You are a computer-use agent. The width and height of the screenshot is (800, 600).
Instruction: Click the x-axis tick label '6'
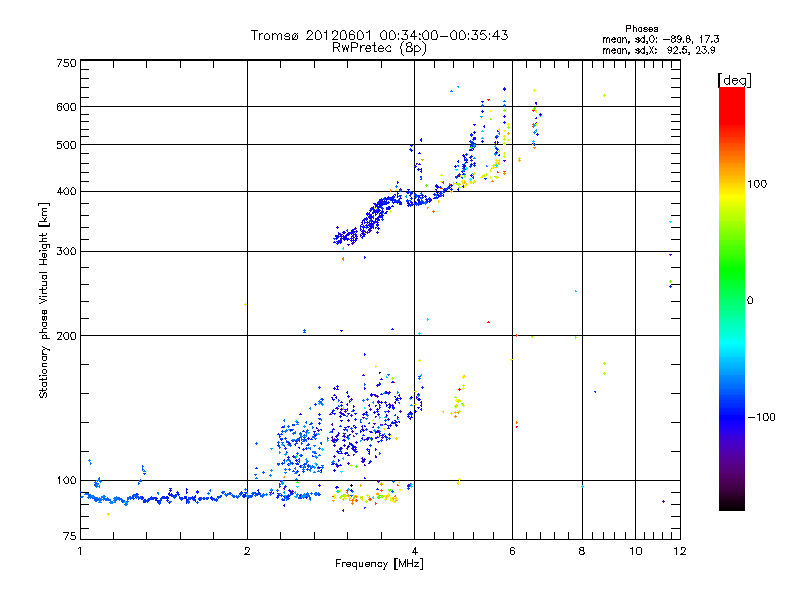[512, 551]
